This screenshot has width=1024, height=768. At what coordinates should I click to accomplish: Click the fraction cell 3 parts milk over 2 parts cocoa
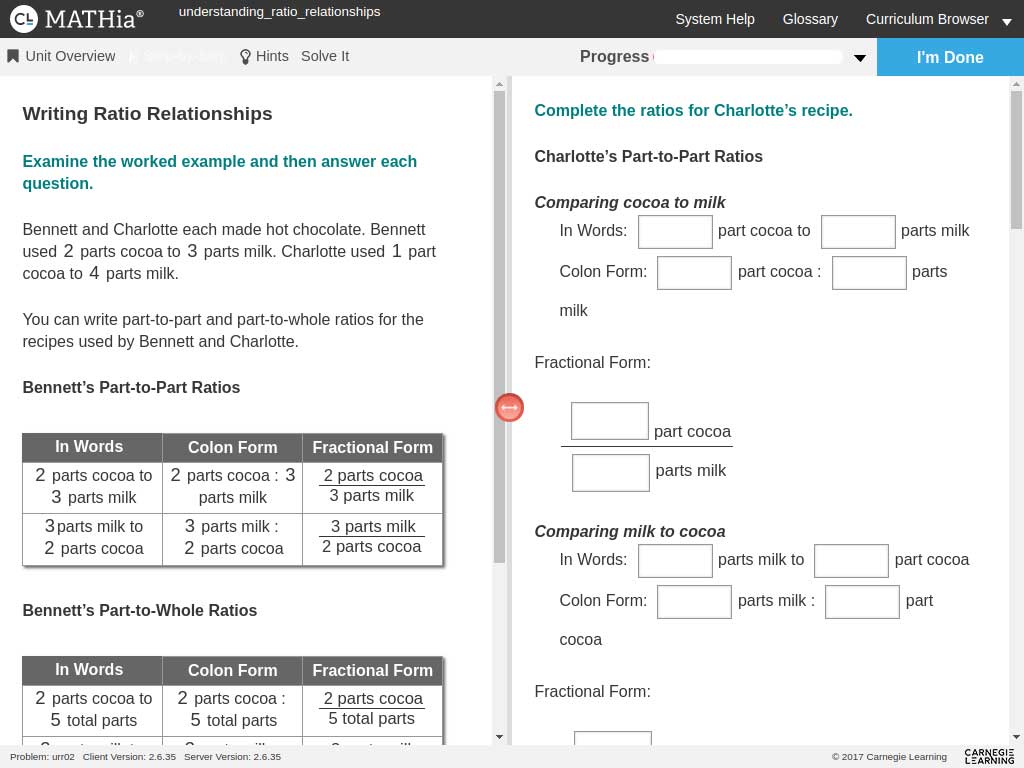[x=372, y=537]
